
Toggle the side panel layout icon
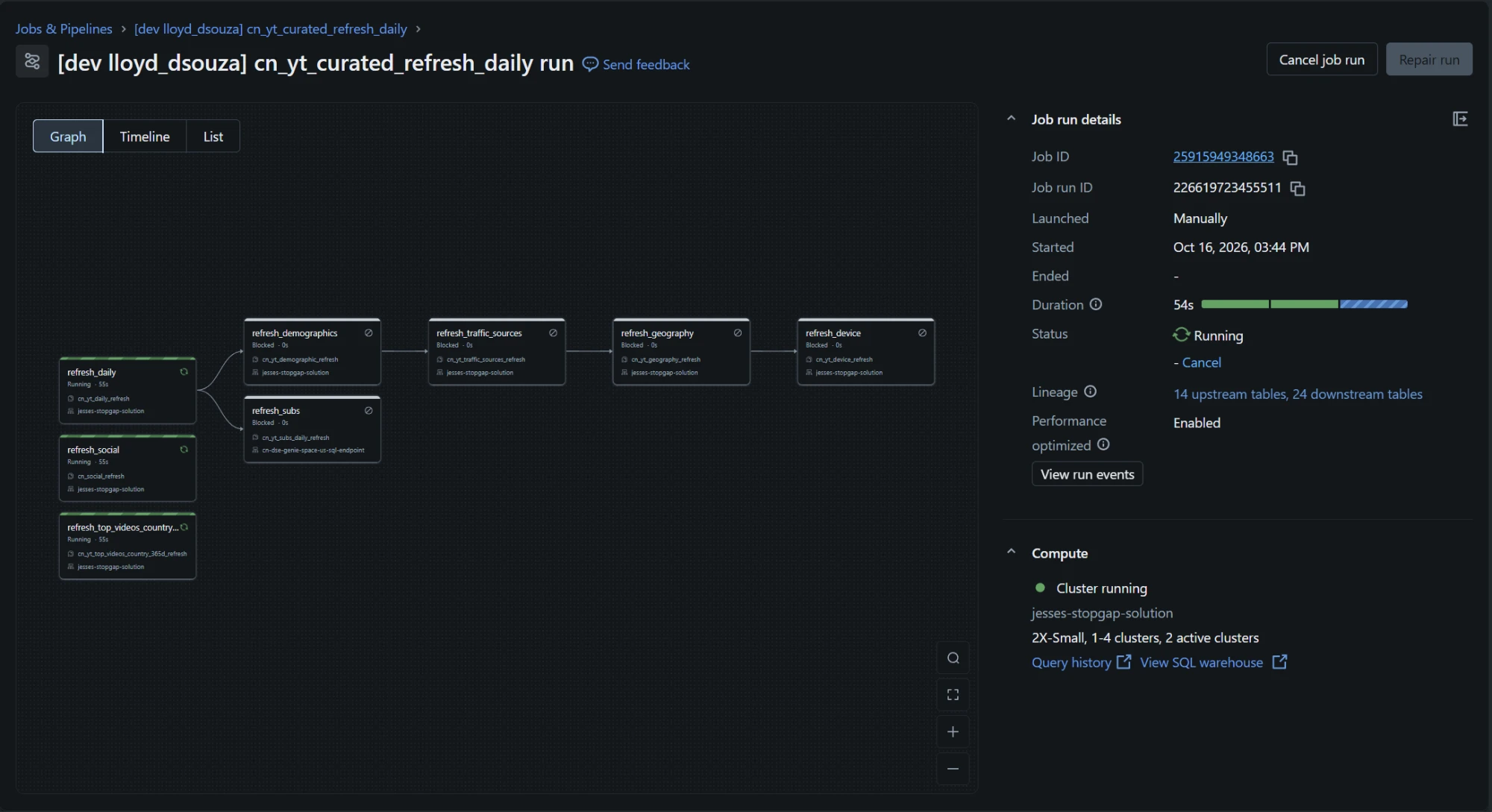(x=1460, y=119)
